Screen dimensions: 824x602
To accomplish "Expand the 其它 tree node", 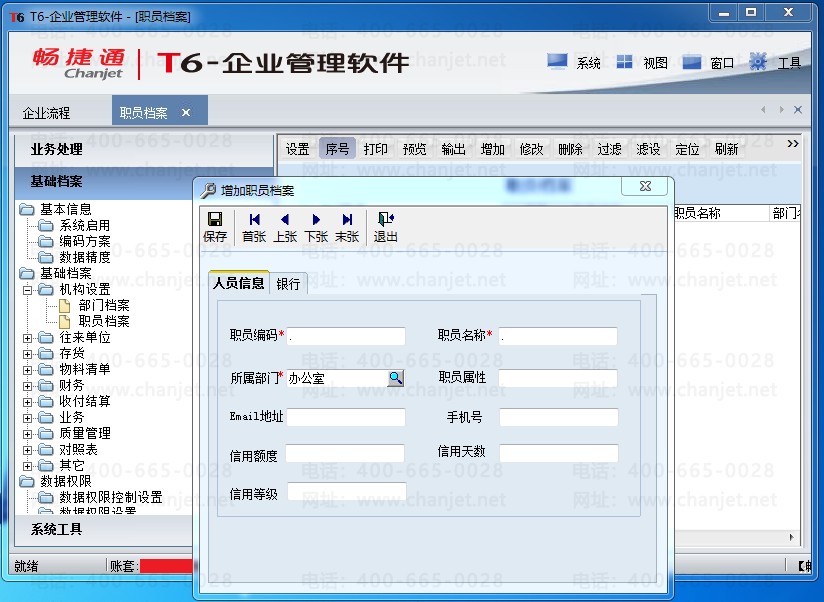I will click(x=27, y=466).
